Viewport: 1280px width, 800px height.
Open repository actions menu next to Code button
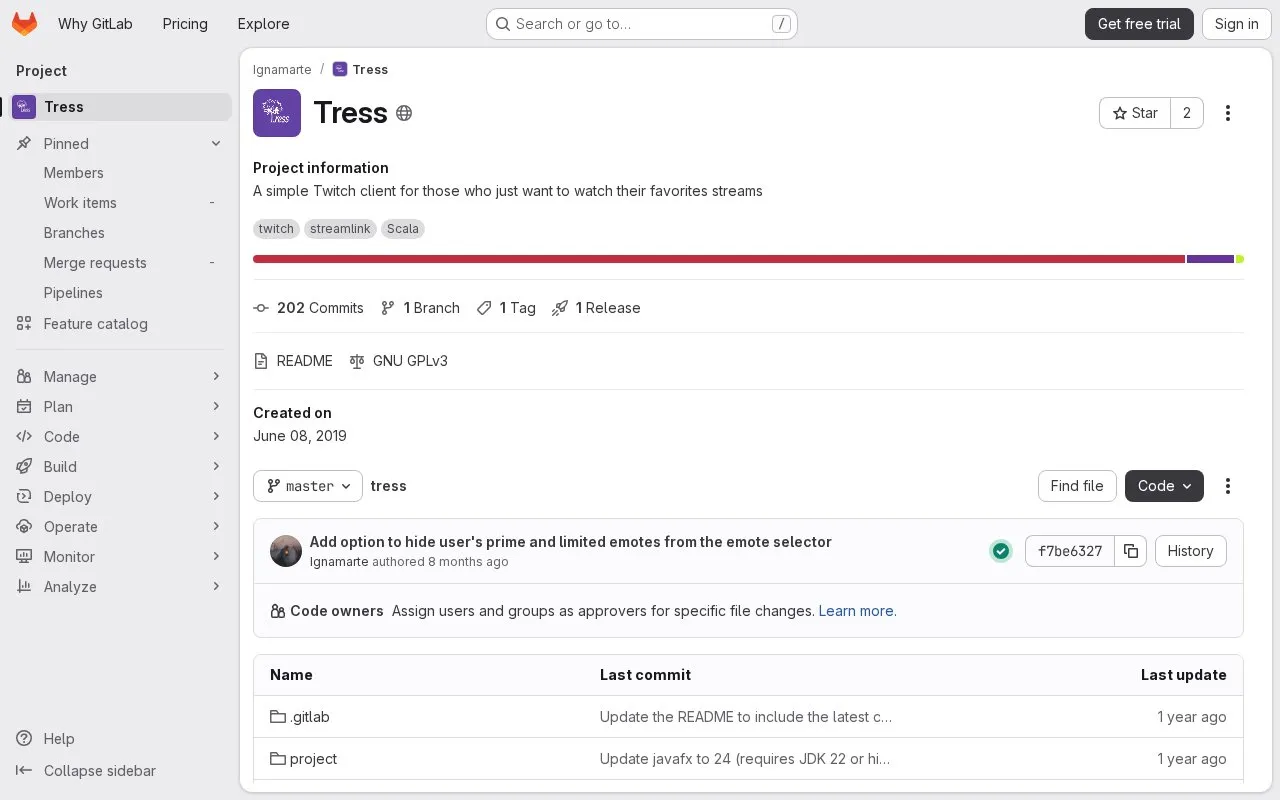click(x=1228, y=486)
